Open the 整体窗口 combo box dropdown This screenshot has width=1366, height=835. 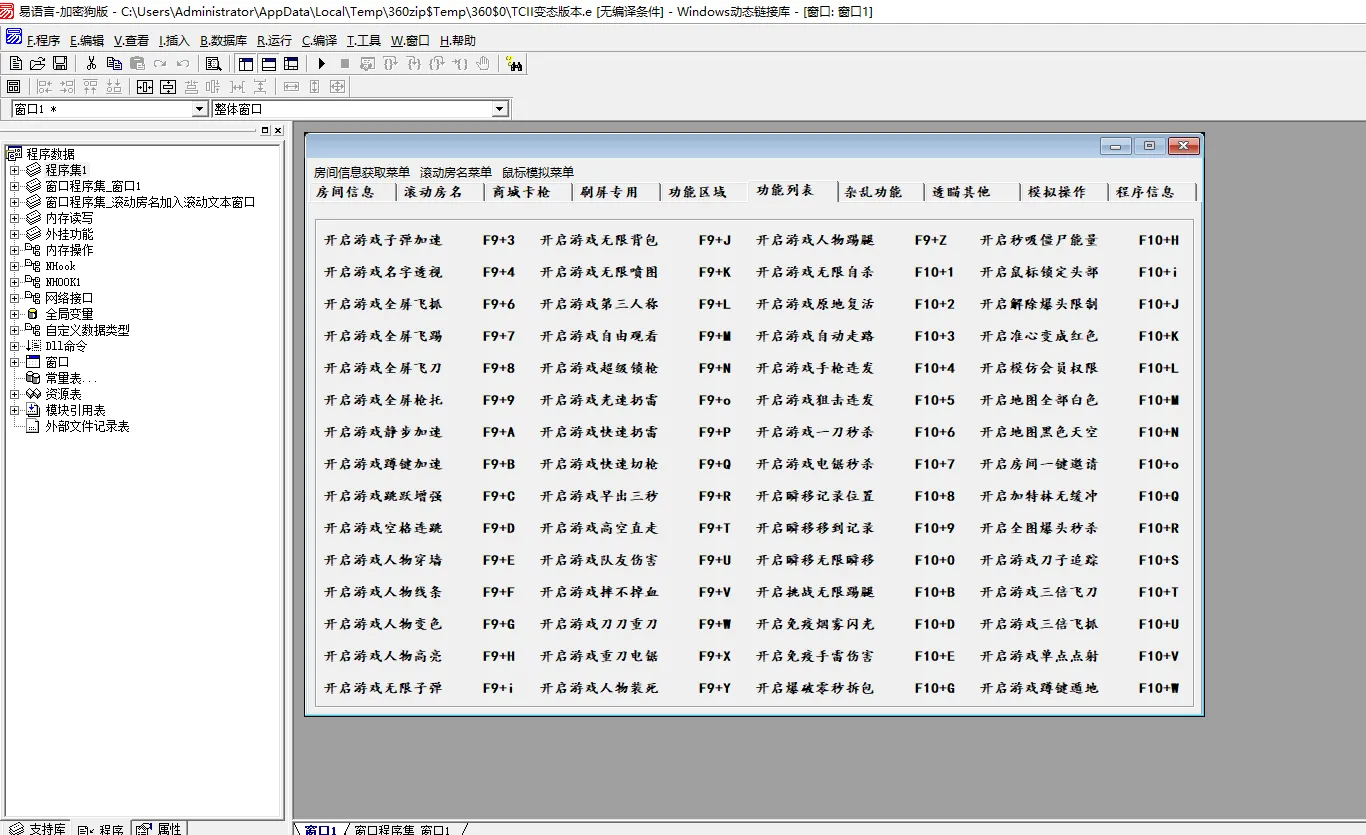(500, 109)
